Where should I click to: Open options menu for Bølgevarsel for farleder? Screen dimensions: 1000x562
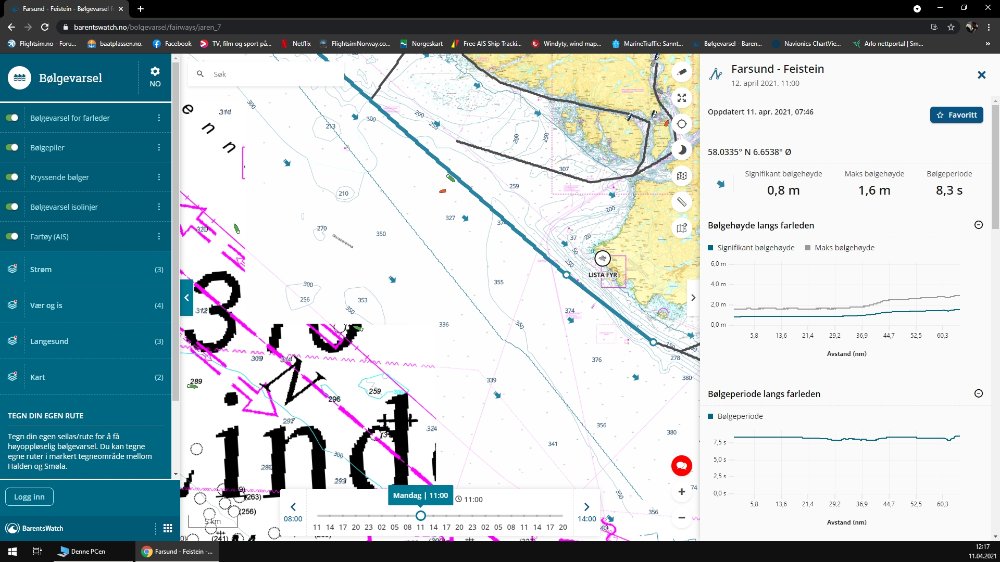tap(159, 118)
